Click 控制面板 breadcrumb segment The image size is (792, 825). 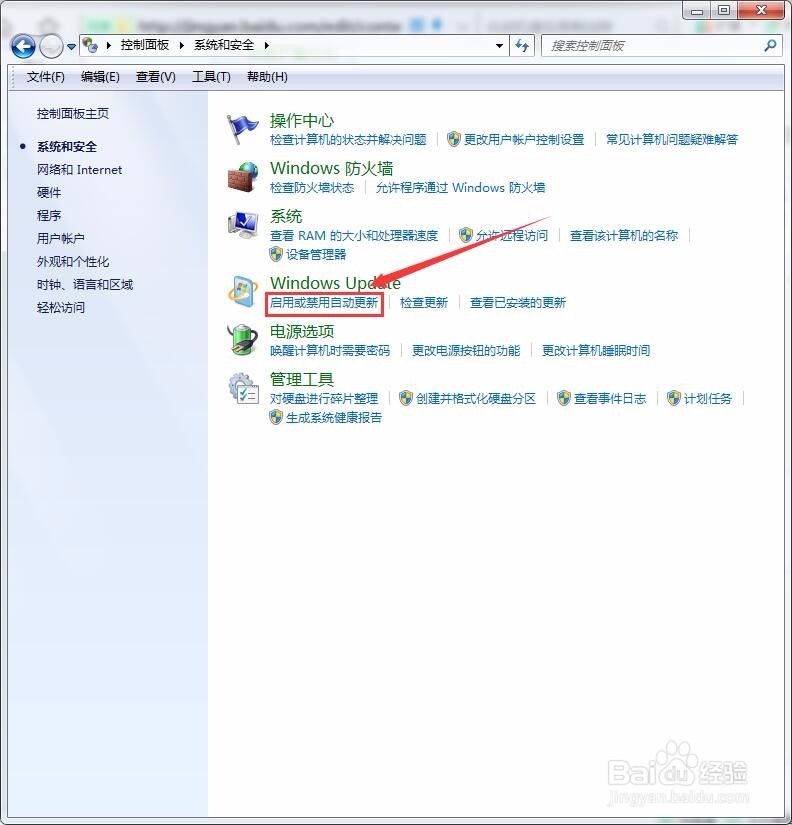pyautogui.click(x=145, y=45)
